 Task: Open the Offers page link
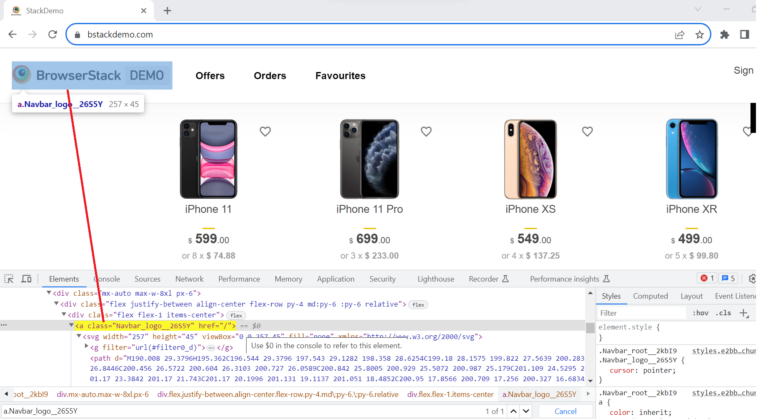pyautogui.click(x=210, y=76)
